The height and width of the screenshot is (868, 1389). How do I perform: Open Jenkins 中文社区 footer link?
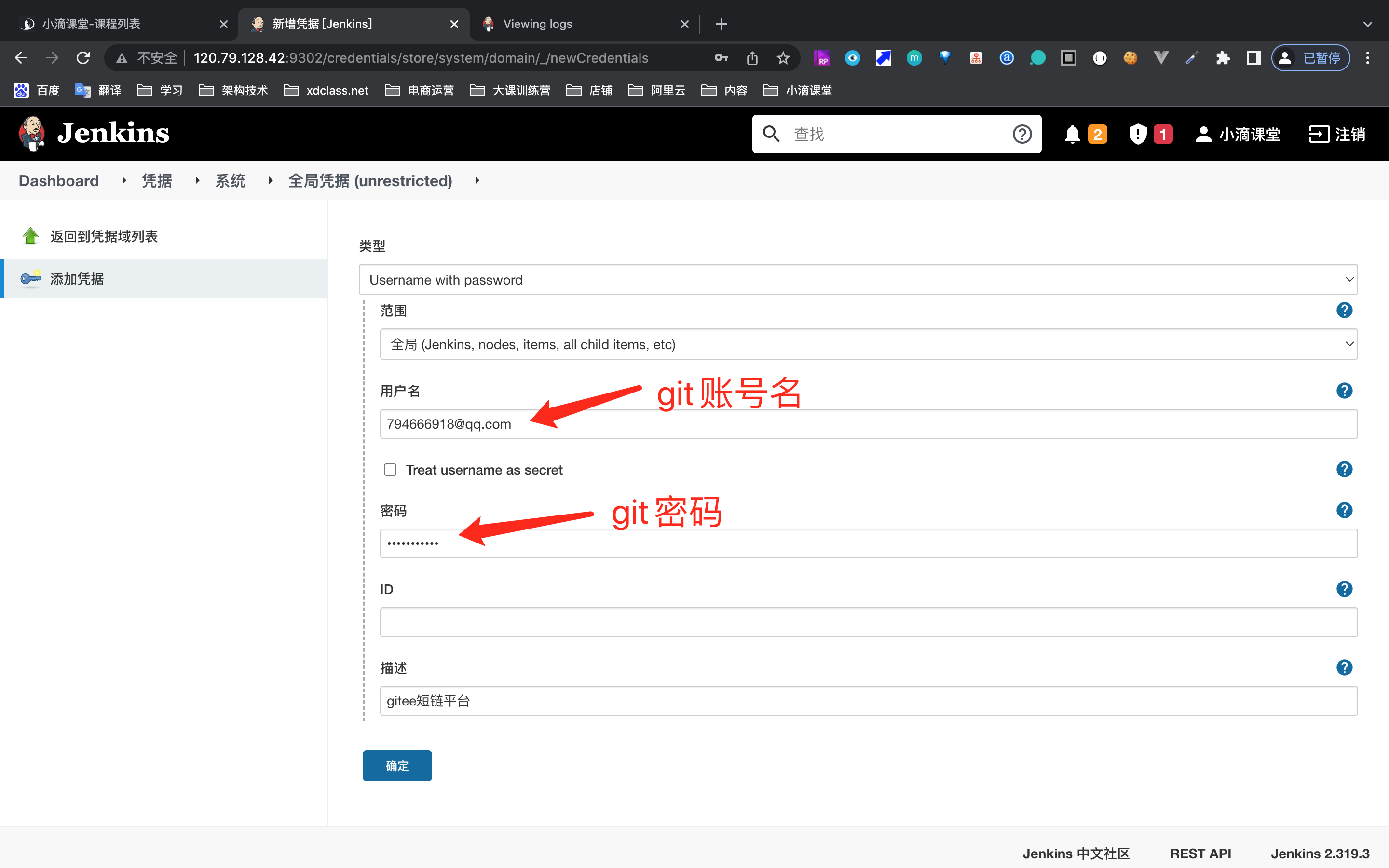1076,854
